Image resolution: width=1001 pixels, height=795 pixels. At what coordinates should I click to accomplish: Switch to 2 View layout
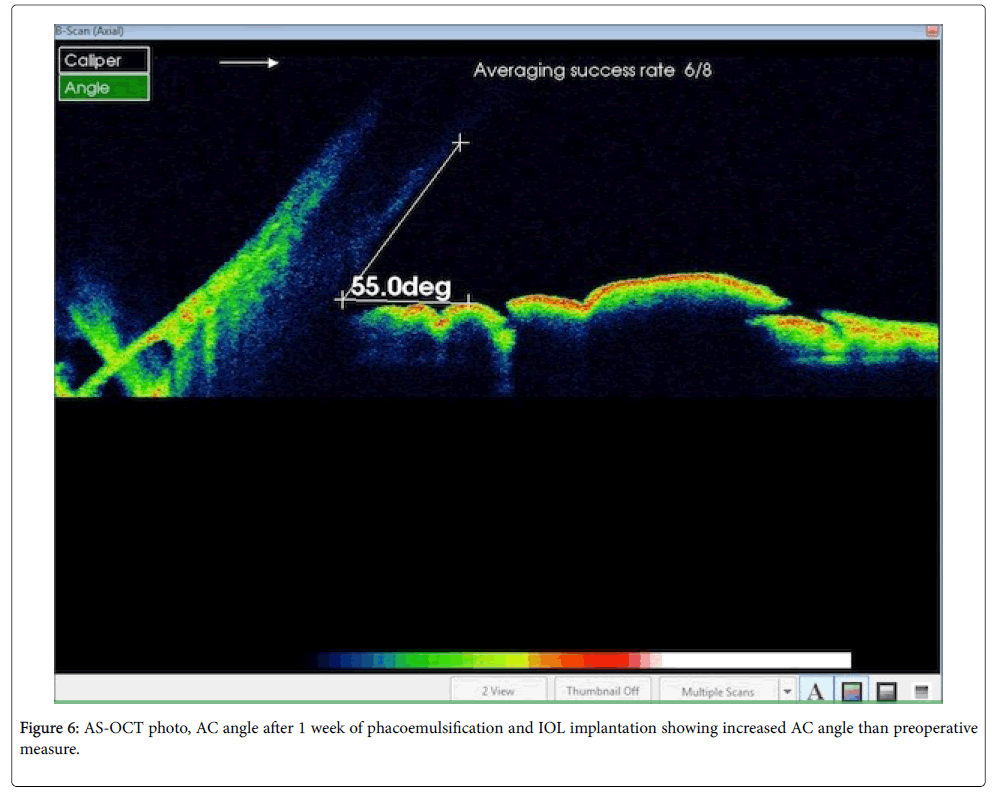point(498,691)
